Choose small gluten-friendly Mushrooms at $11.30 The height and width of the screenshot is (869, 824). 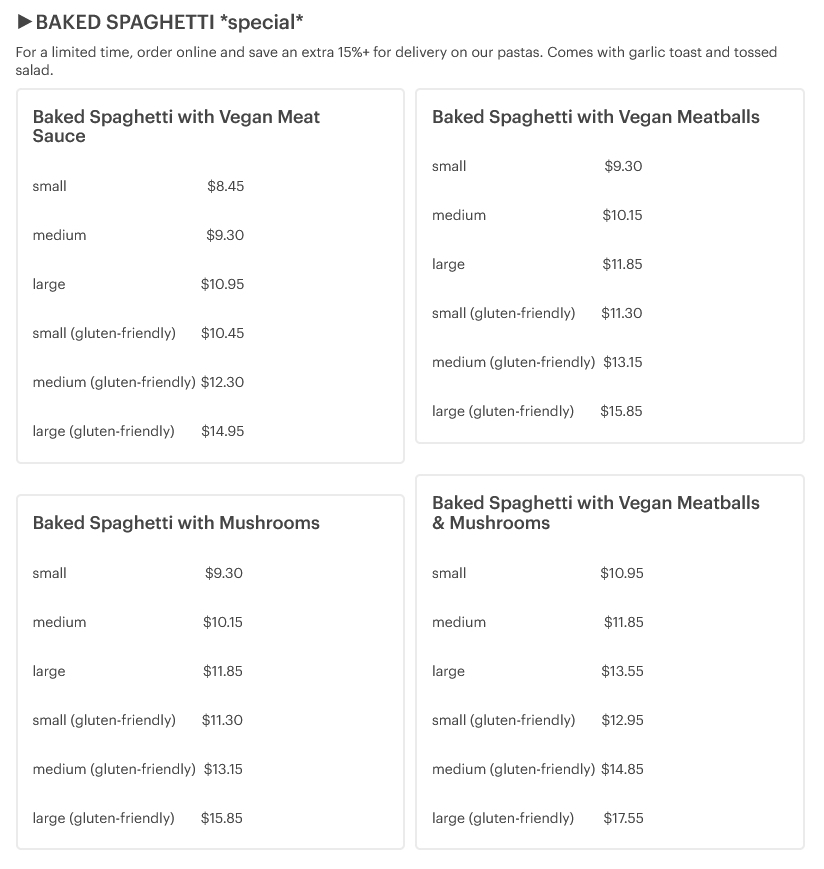click(138, 720)
